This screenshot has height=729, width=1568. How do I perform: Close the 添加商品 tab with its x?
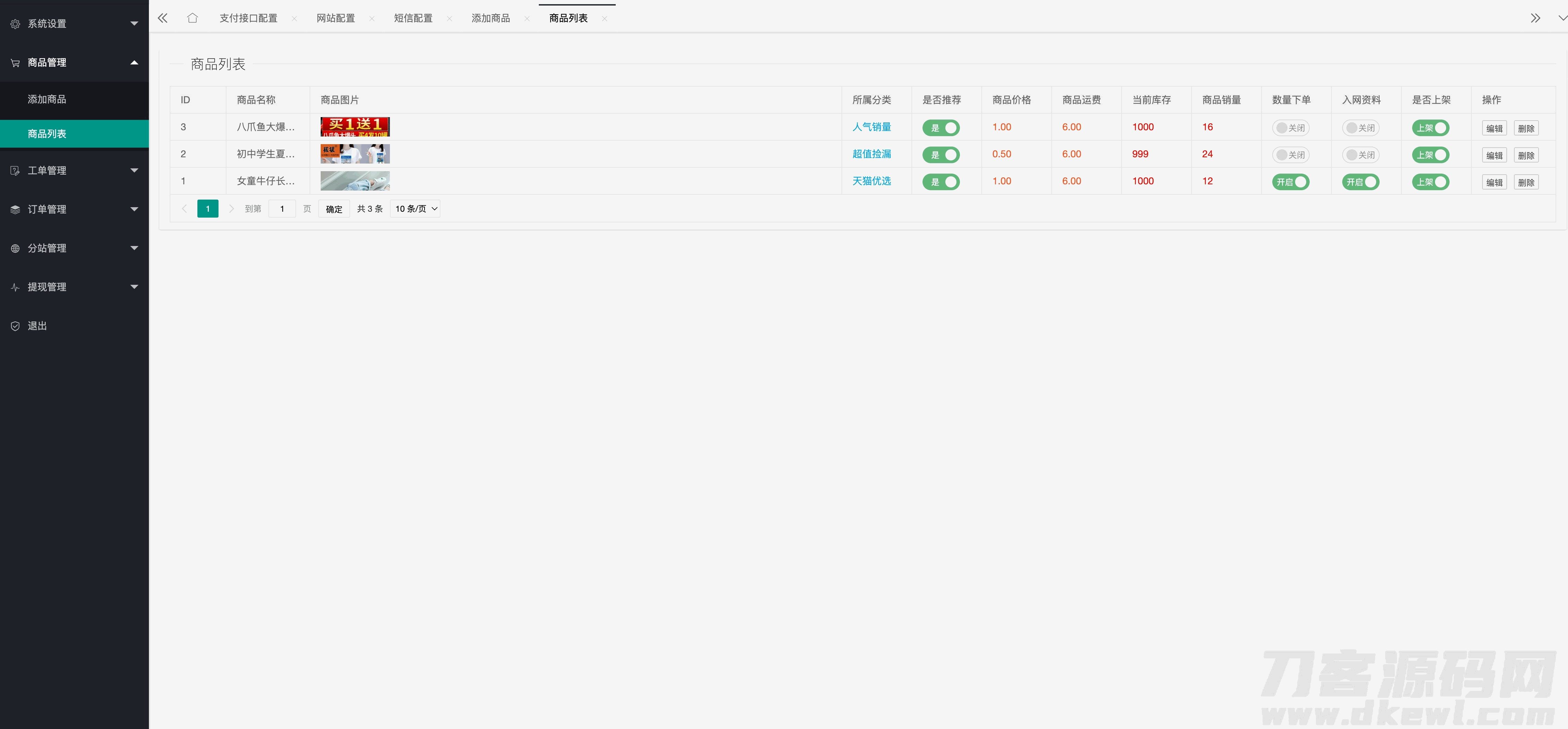526,19
